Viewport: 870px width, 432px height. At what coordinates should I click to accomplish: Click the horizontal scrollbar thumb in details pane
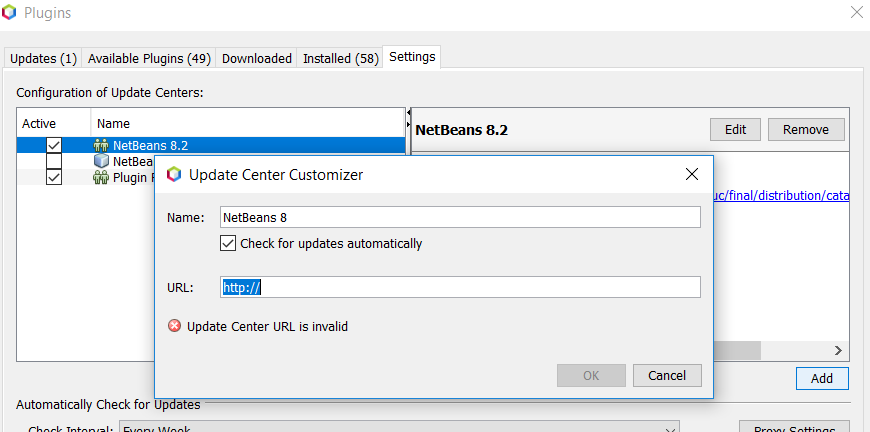point(737,350)
